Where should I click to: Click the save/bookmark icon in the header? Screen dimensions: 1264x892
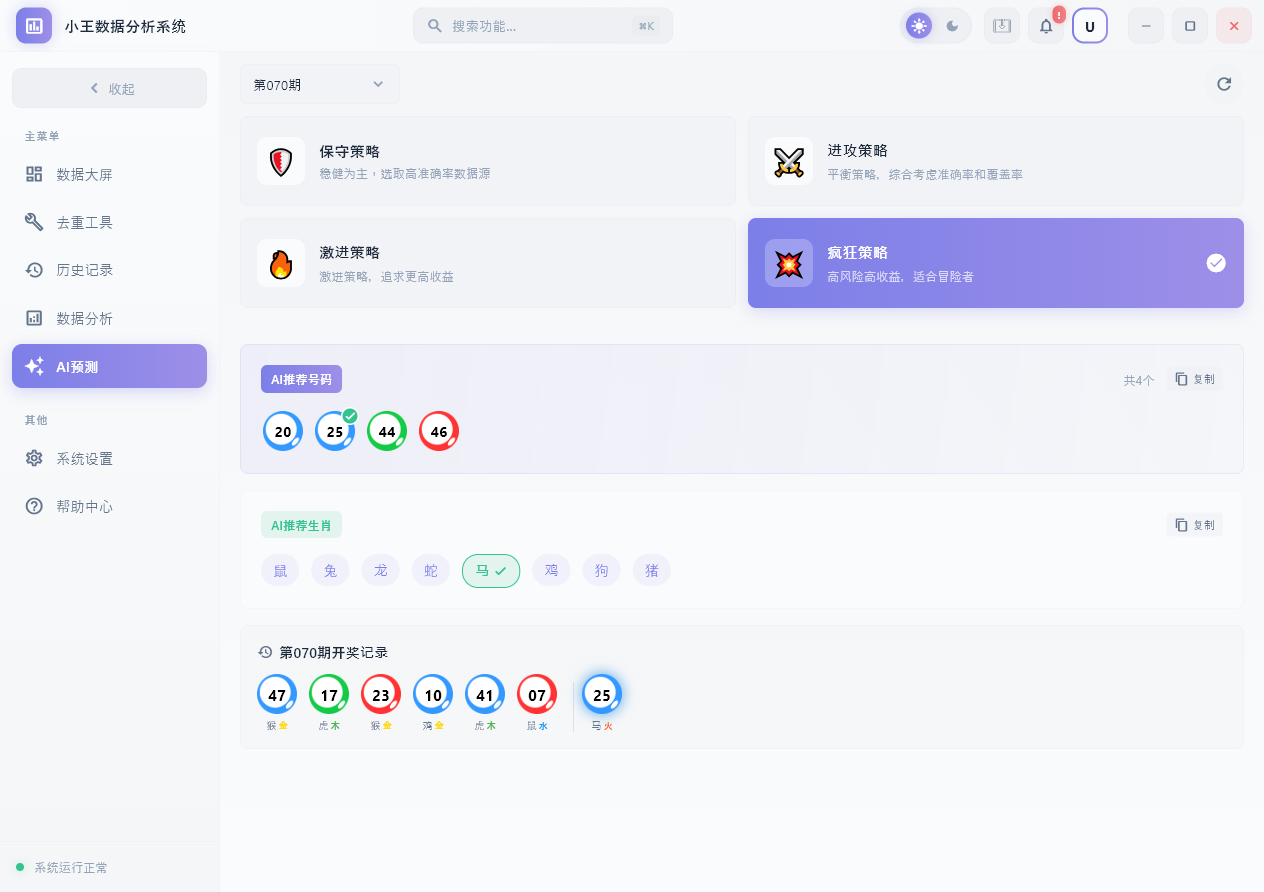1001,25
